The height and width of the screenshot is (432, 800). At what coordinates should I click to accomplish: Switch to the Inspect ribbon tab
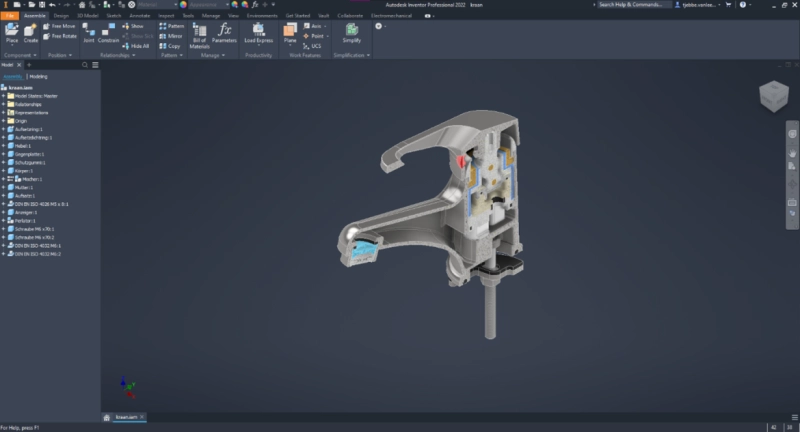pyautogui.click(x=166, y=16)
